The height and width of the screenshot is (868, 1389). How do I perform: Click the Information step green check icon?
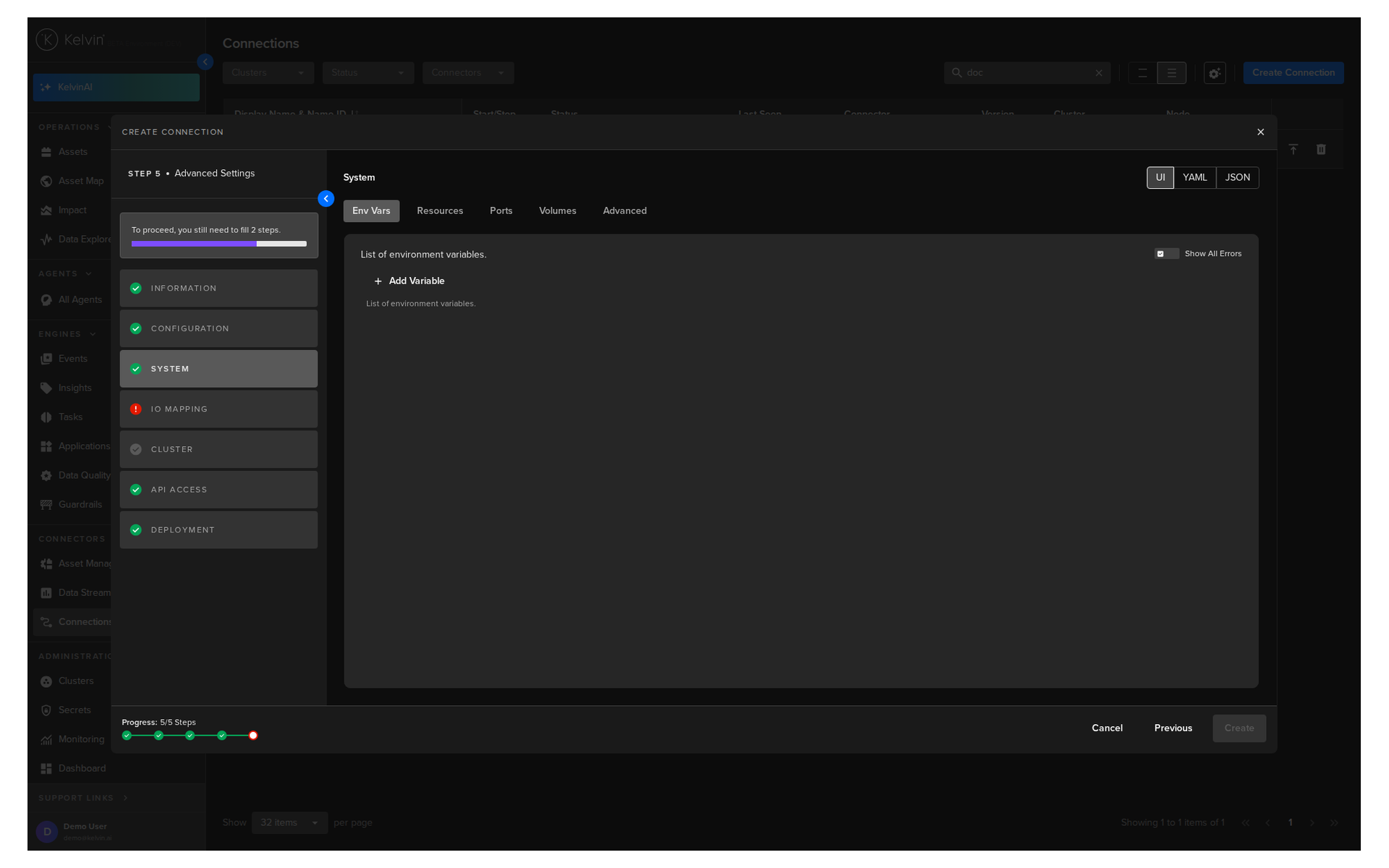tap(135, 289)
